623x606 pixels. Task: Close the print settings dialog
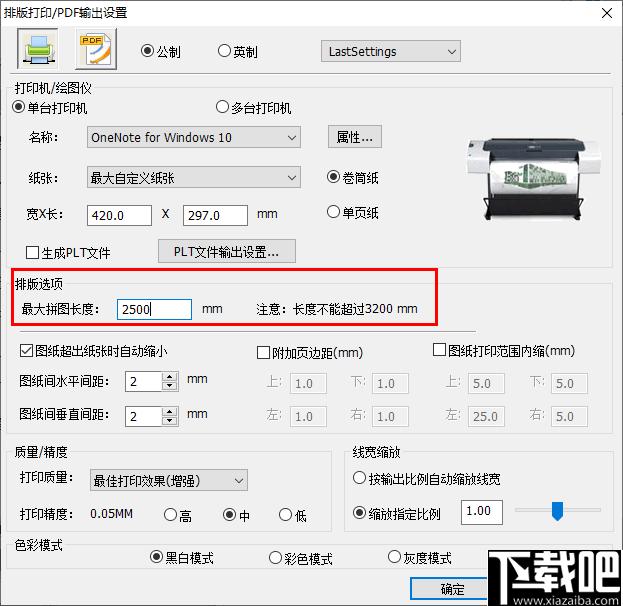607,13
